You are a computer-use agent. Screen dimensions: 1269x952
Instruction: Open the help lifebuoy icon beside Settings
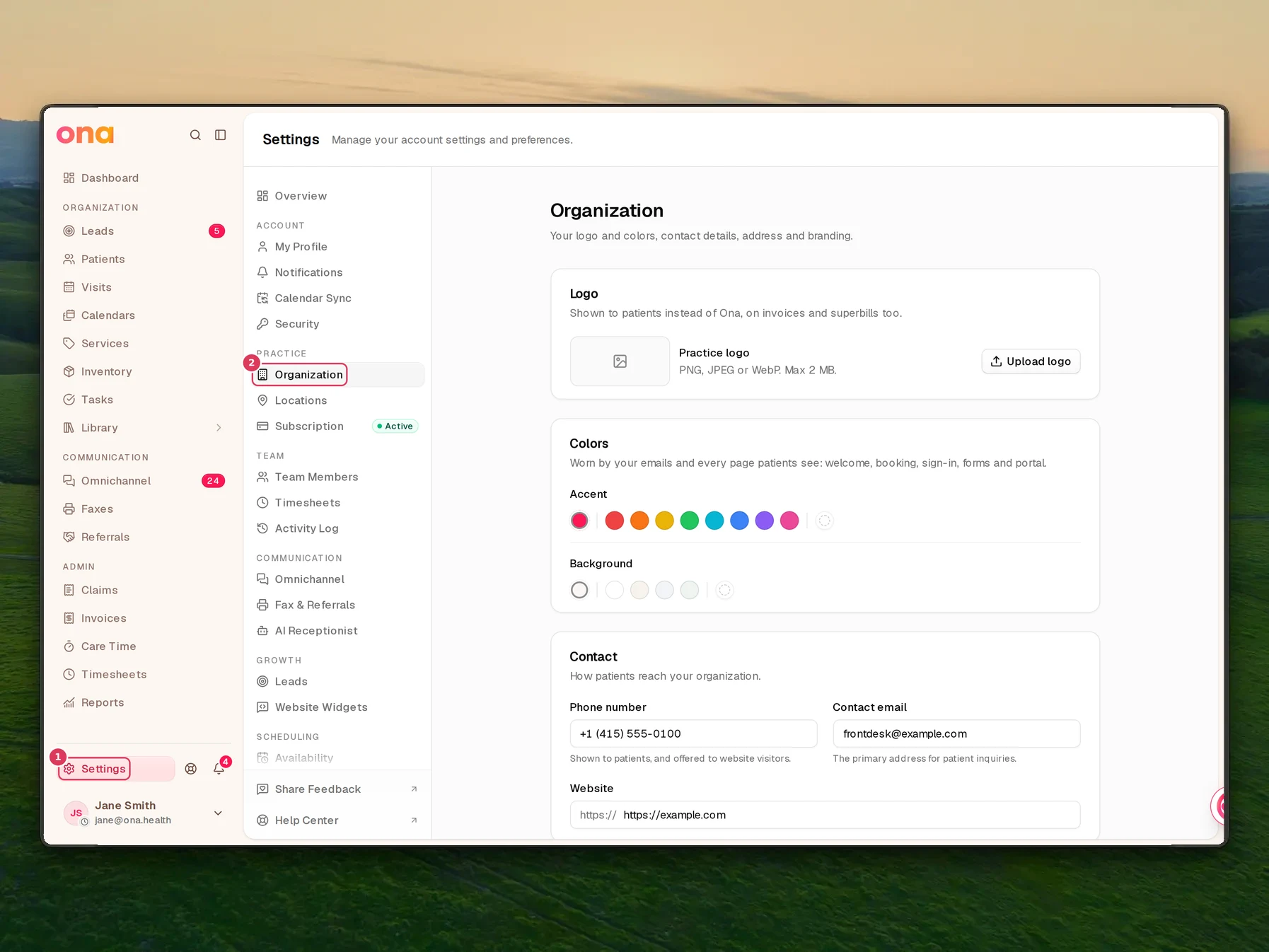tap(191, 769)
